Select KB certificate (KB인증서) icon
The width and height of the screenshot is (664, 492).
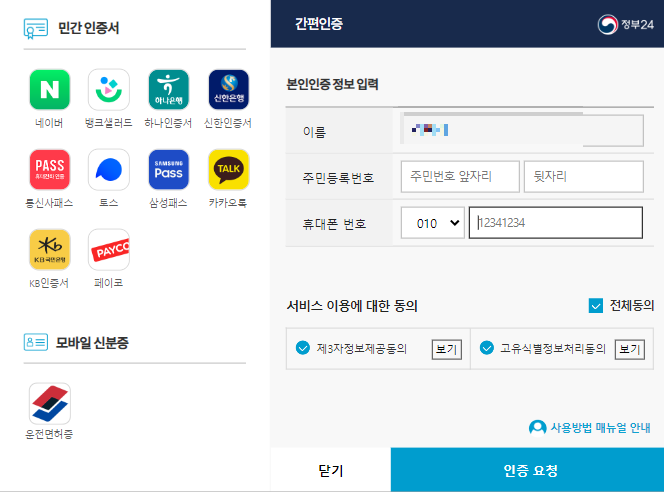50,250
